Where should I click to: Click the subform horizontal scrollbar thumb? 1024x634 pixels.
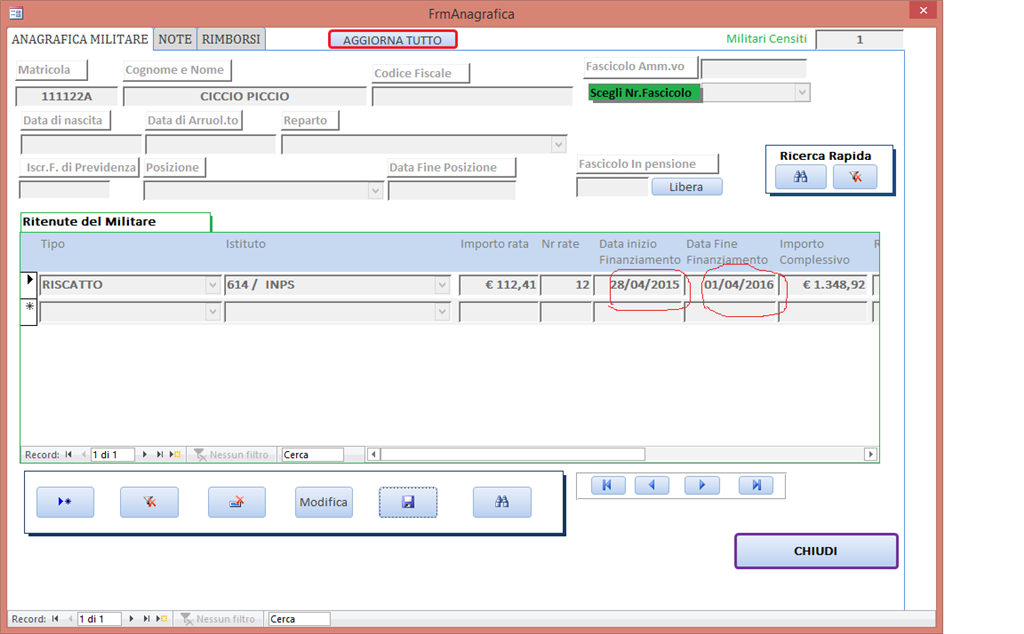tap(513, 454)
